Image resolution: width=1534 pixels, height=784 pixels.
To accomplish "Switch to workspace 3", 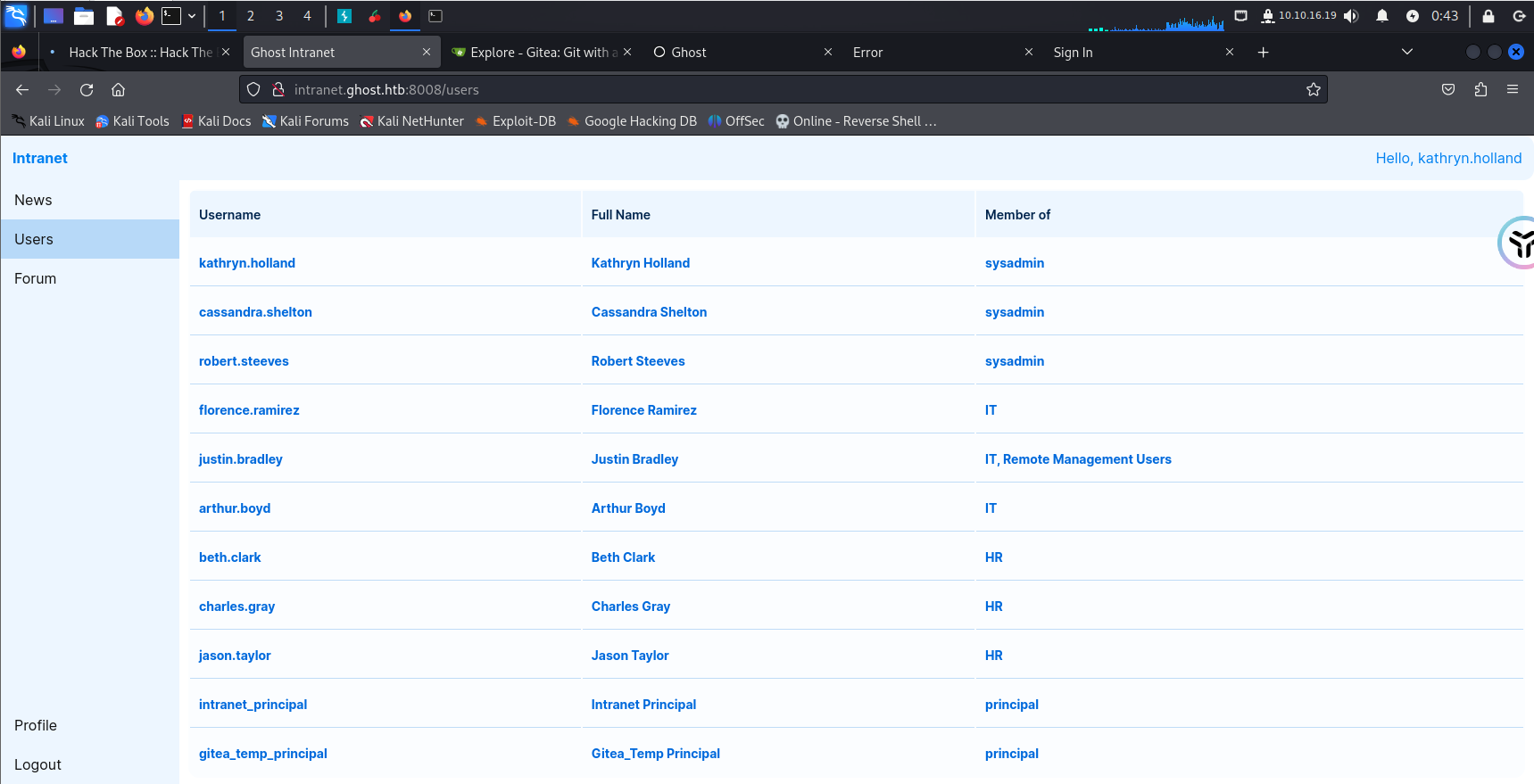I will [279, 16].
